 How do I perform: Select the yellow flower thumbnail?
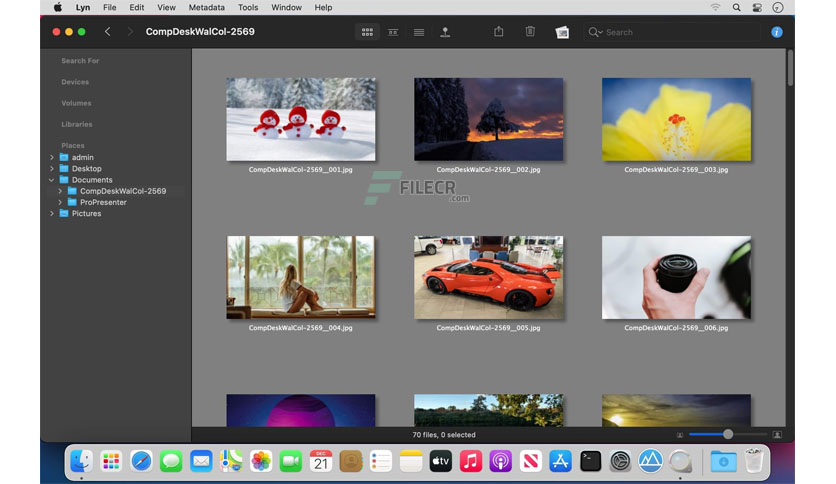click(x=677, y=119)
